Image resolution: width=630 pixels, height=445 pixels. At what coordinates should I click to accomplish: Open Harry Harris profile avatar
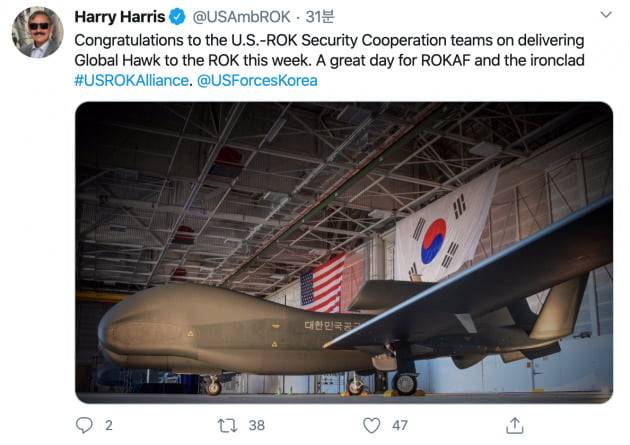(37, 31)
